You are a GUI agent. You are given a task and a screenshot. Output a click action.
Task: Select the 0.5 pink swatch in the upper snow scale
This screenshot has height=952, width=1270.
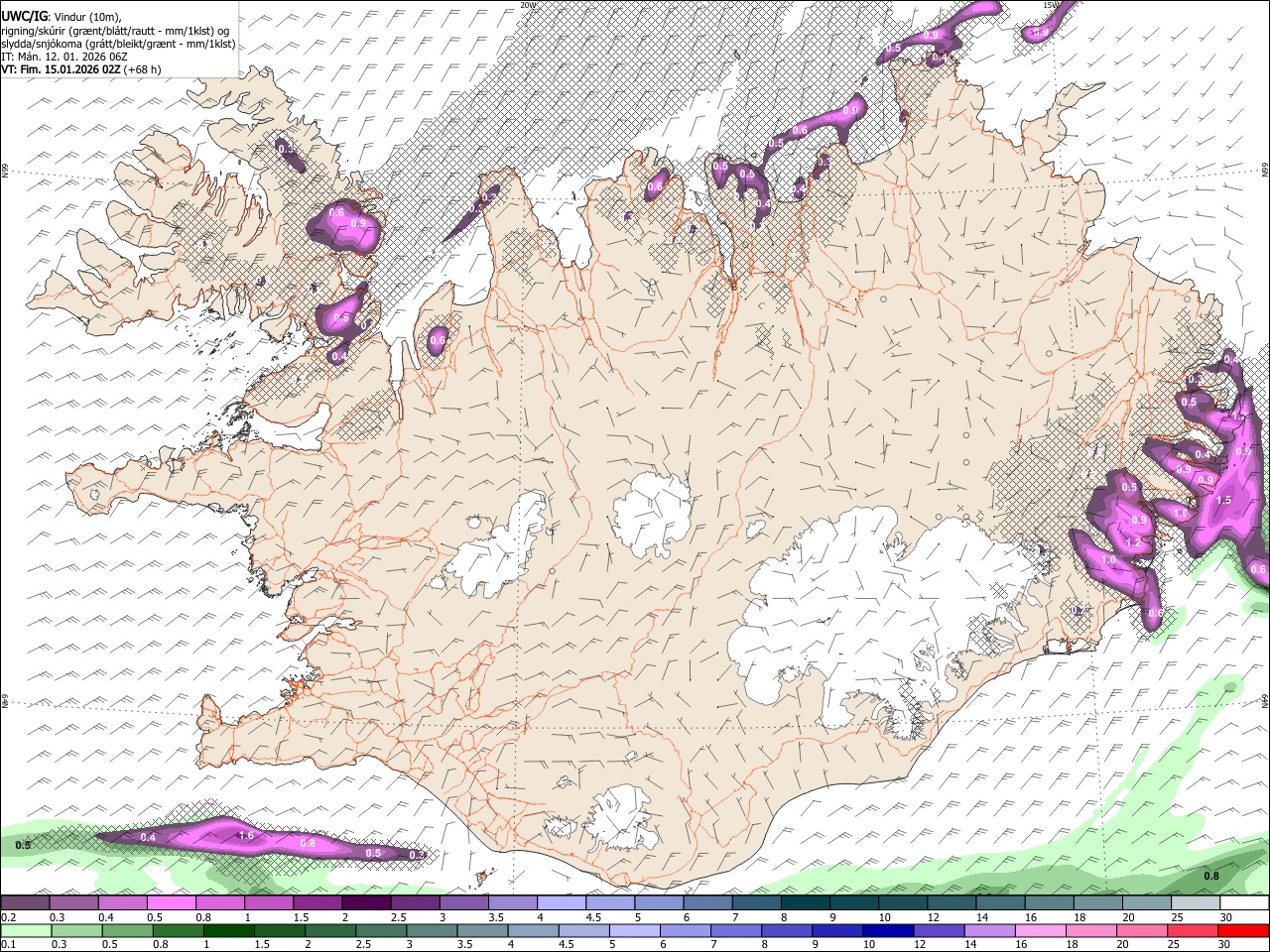tap(171, 903)
